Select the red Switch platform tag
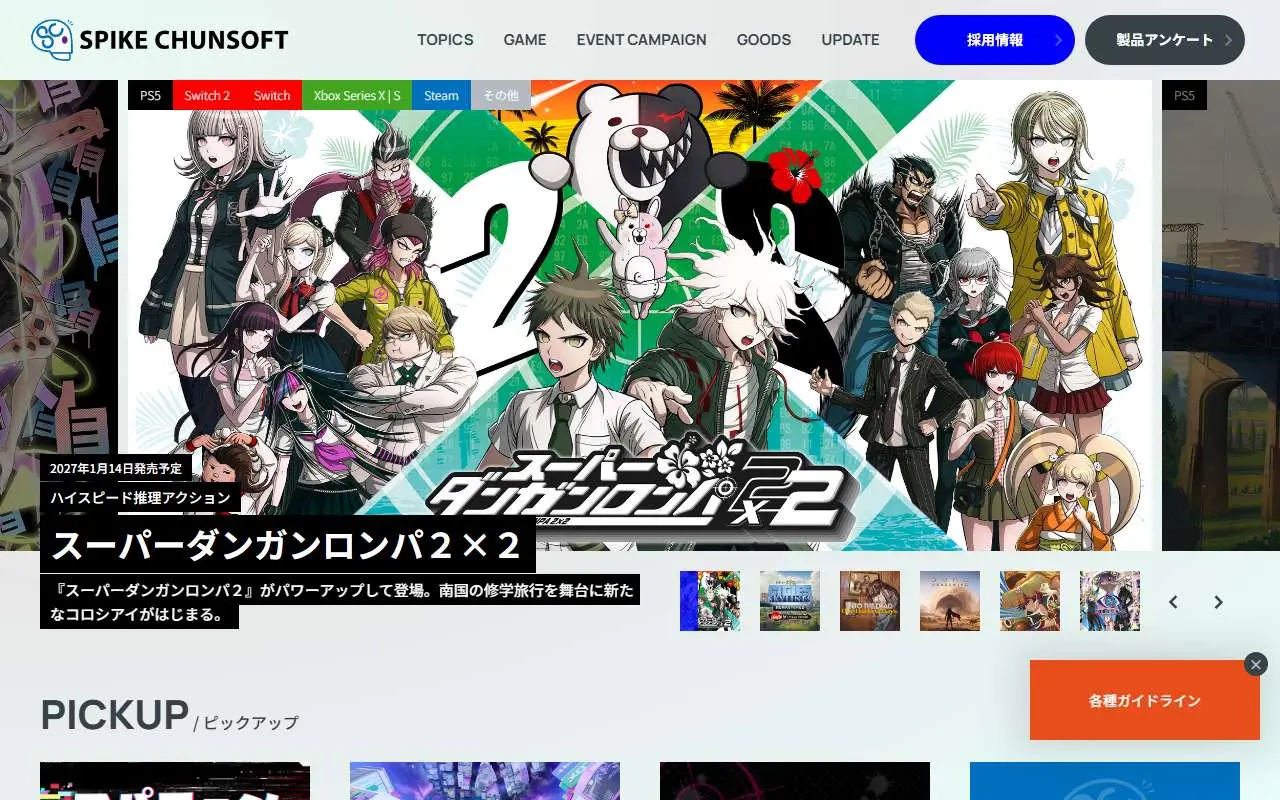Viewport: 1280px width, 800px height. (272, 95)
